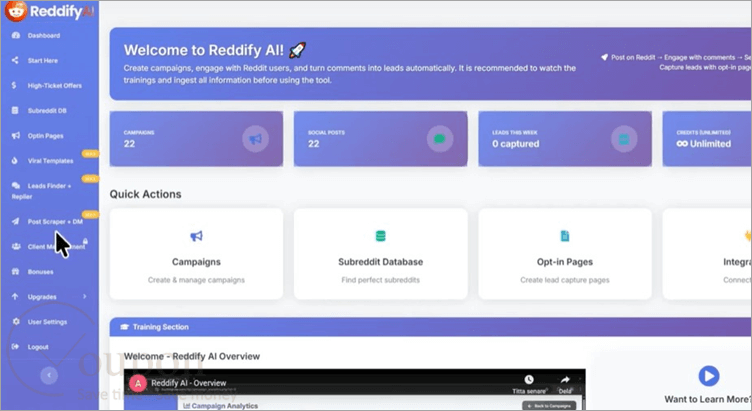752x411 pixels.
Task: Click the Optin Pages megaphone icon
Action: [x=15, y=136]
